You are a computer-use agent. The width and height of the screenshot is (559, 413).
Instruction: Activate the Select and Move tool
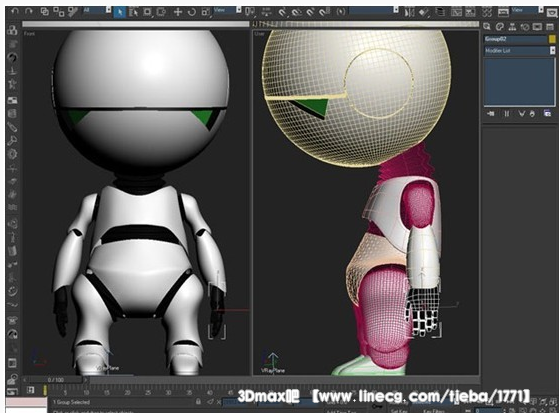click(178, 12)
